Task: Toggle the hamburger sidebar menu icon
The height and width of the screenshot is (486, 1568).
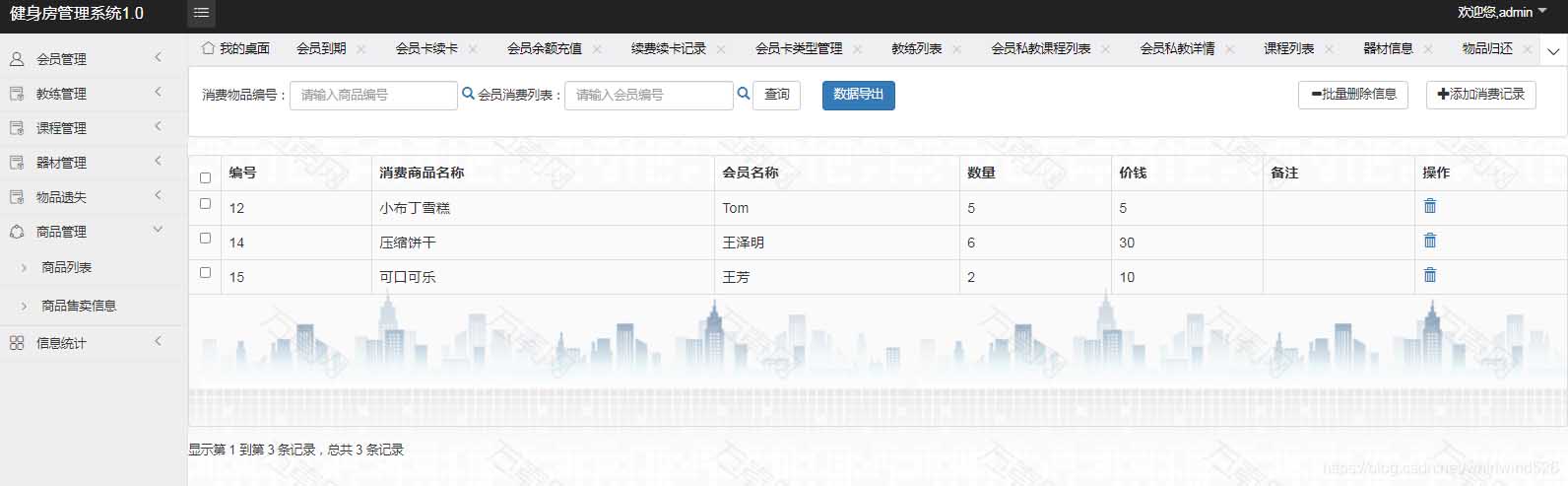Action: 201,13
